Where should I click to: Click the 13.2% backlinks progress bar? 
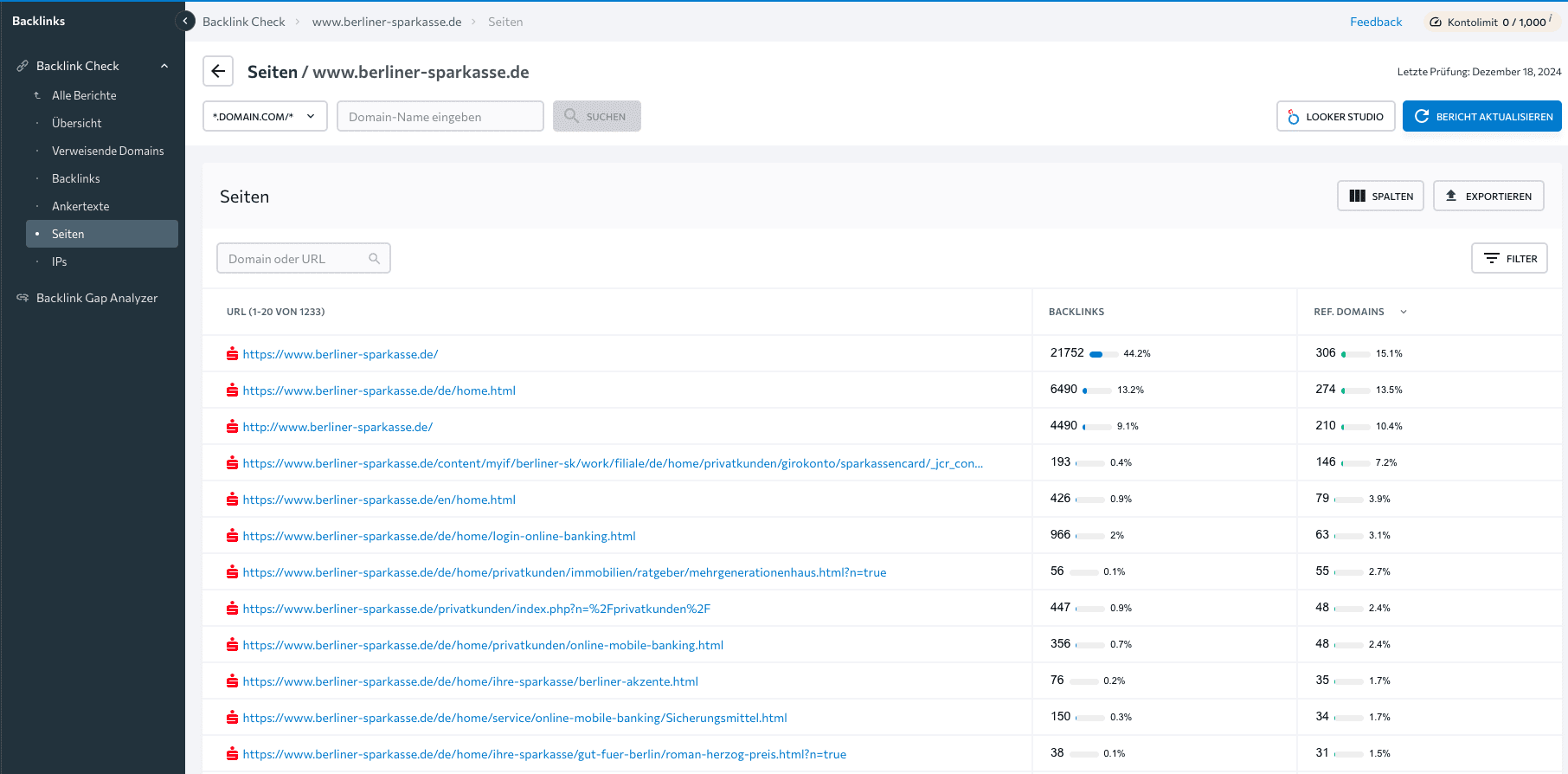pyautogui.click(x=1097, y=390)
